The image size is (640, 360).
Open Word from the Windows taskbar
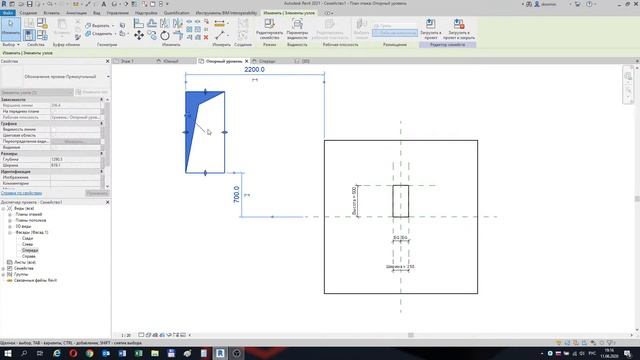[x=122, y=353]
